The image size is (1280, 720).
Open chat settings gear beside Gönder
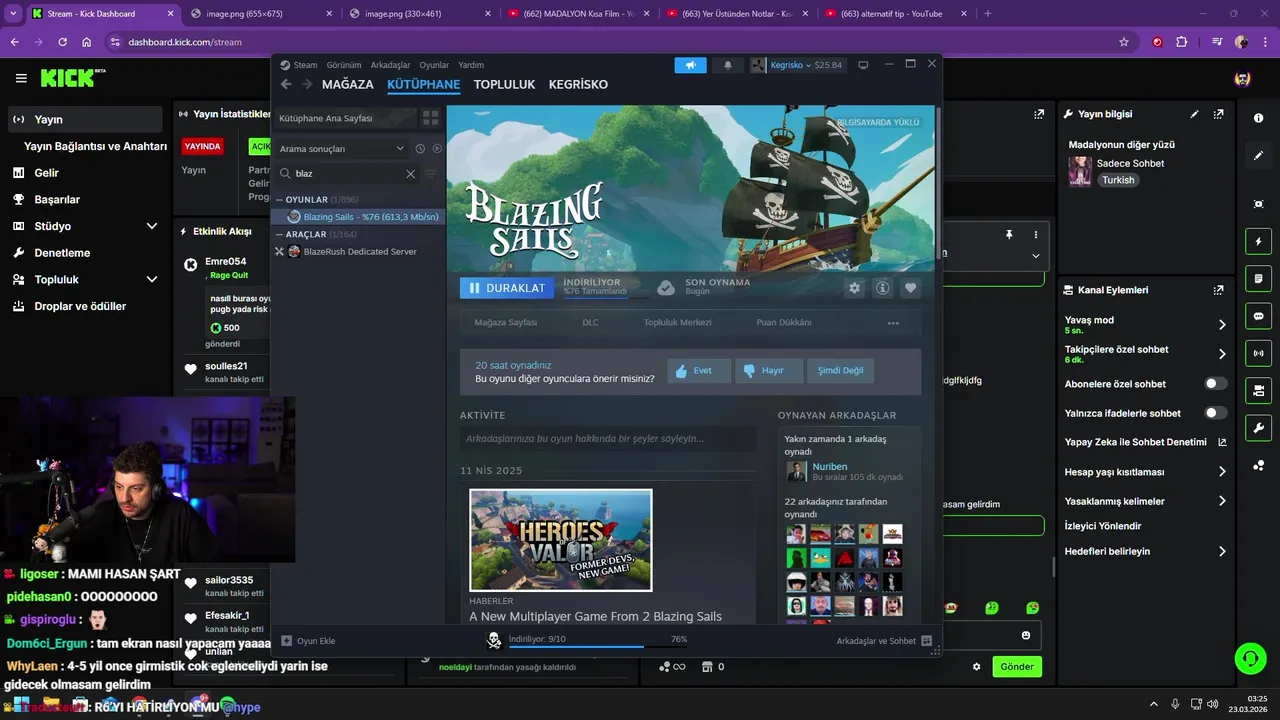coord(977,666)
